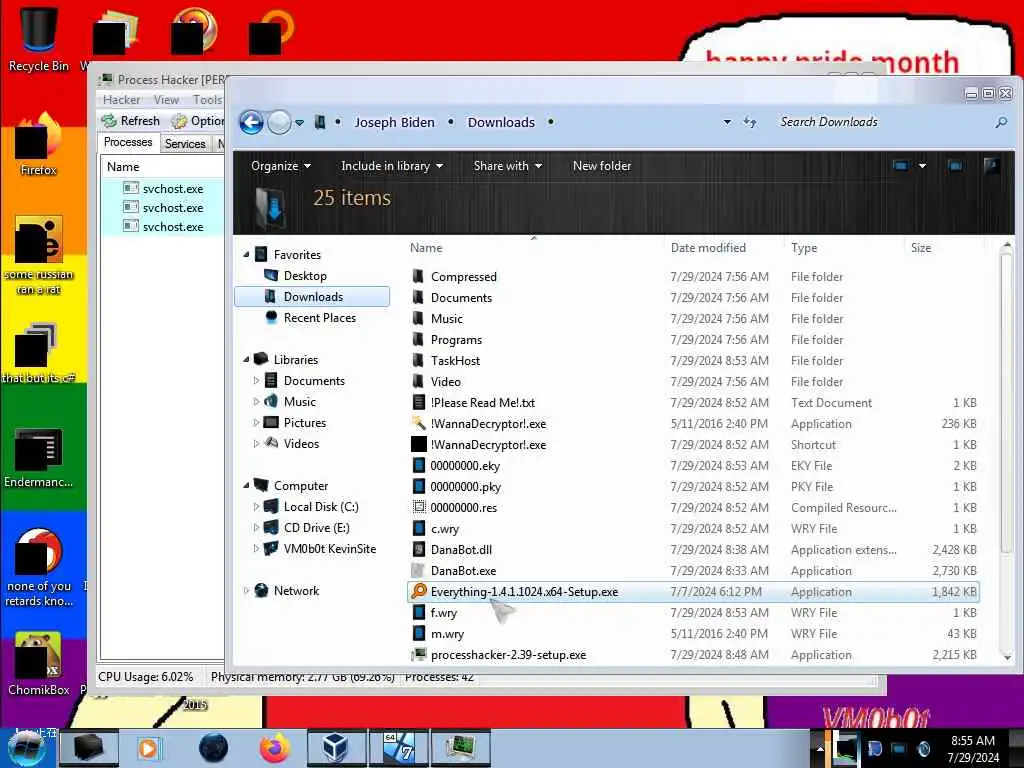Click Refresh in Process Hacker toolbar
This screenshot has height=768, width=1024.
[x=131, y=121]
